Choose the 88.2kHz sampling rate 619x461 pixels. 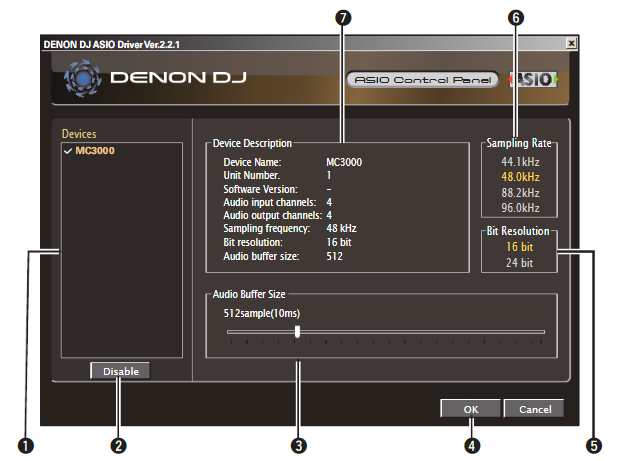[520, 193]
